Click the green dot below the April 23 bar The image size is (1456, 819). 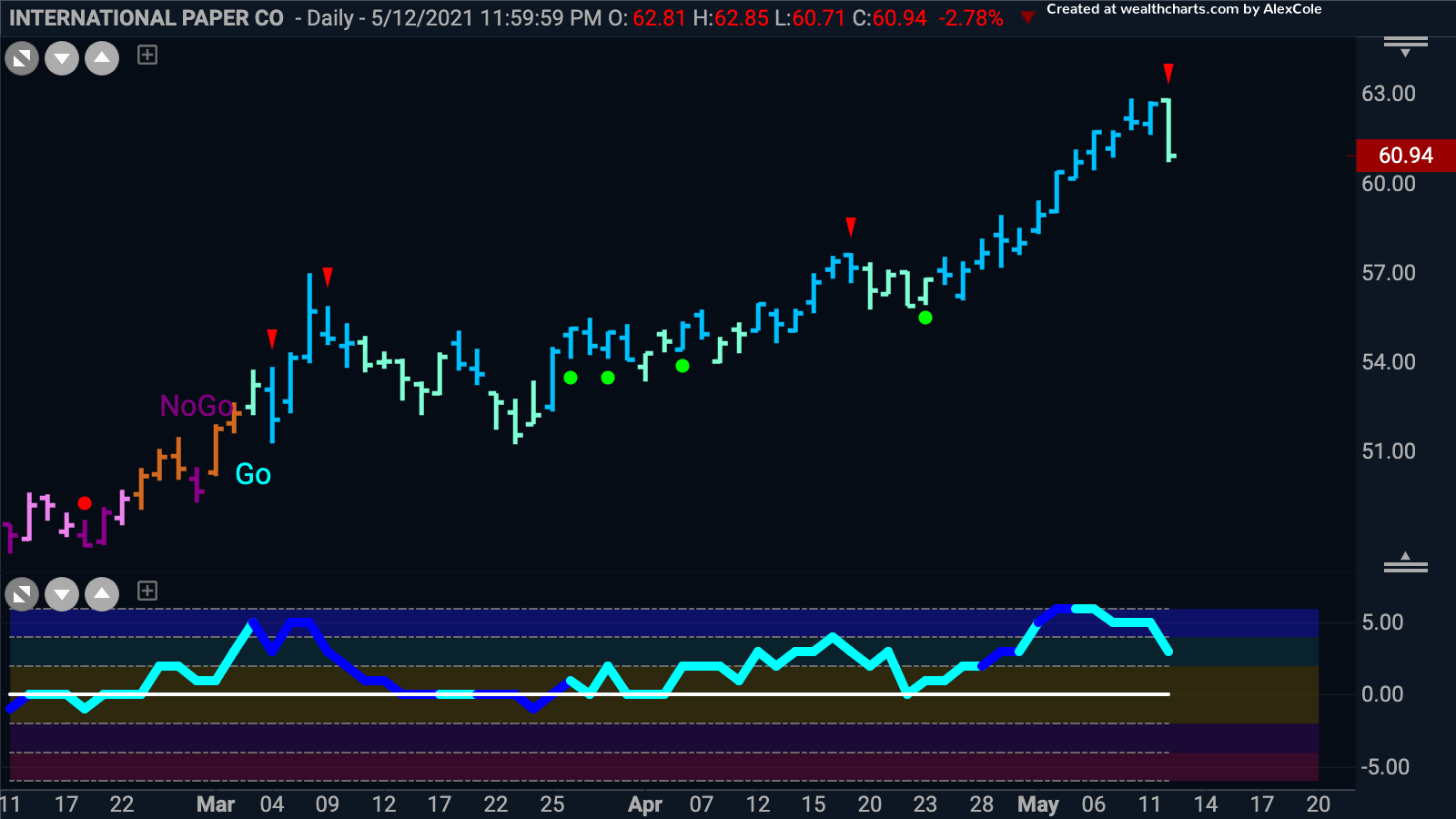click(925, 318)
